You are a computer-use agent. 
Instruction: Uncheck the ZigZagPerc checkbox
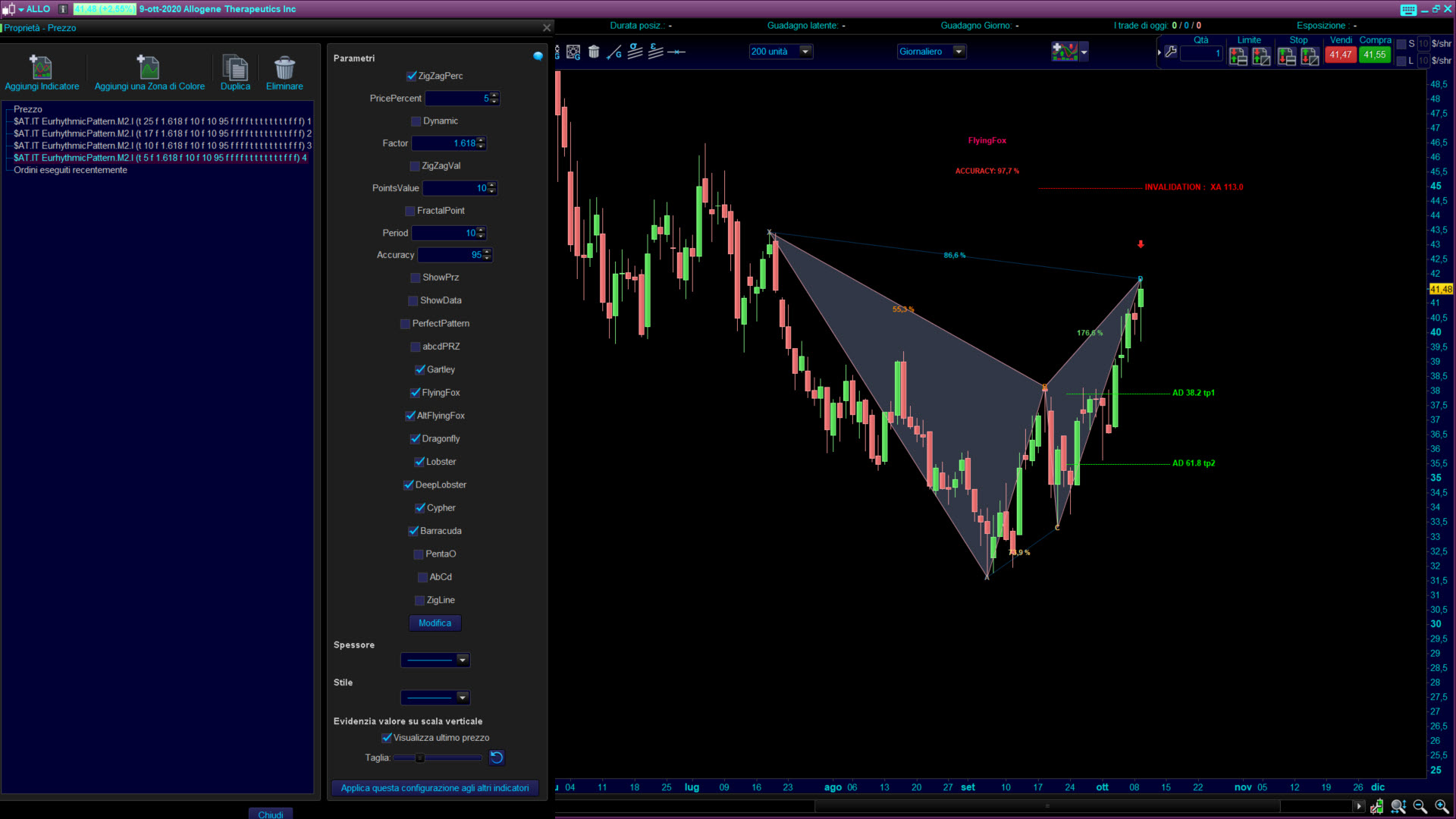[x=412, y=76]
